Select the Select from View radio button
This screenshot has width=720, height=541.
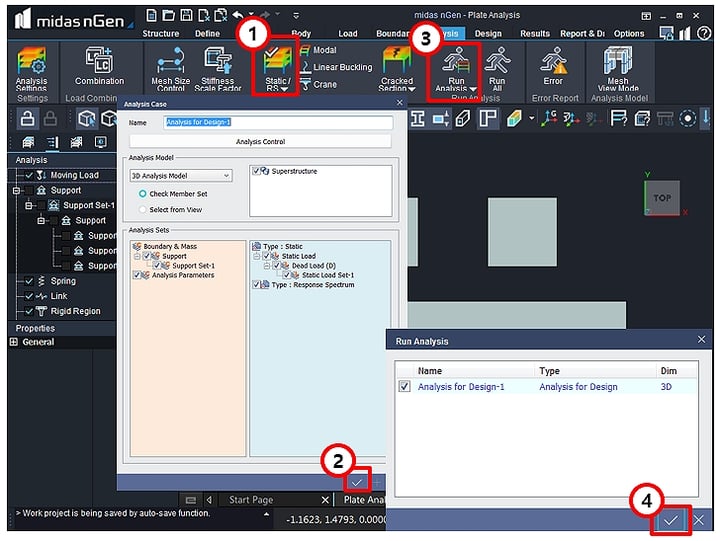[143, 209]
